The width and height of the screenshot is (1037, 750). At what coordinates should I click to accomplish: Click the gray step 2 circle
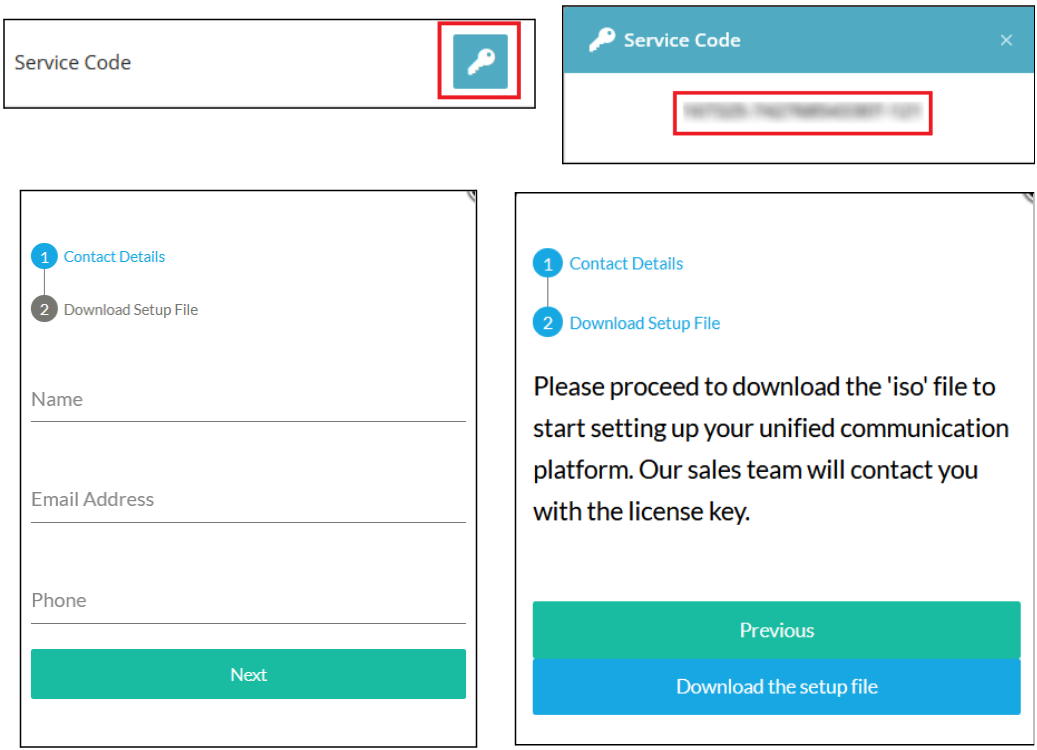point(44,310)
